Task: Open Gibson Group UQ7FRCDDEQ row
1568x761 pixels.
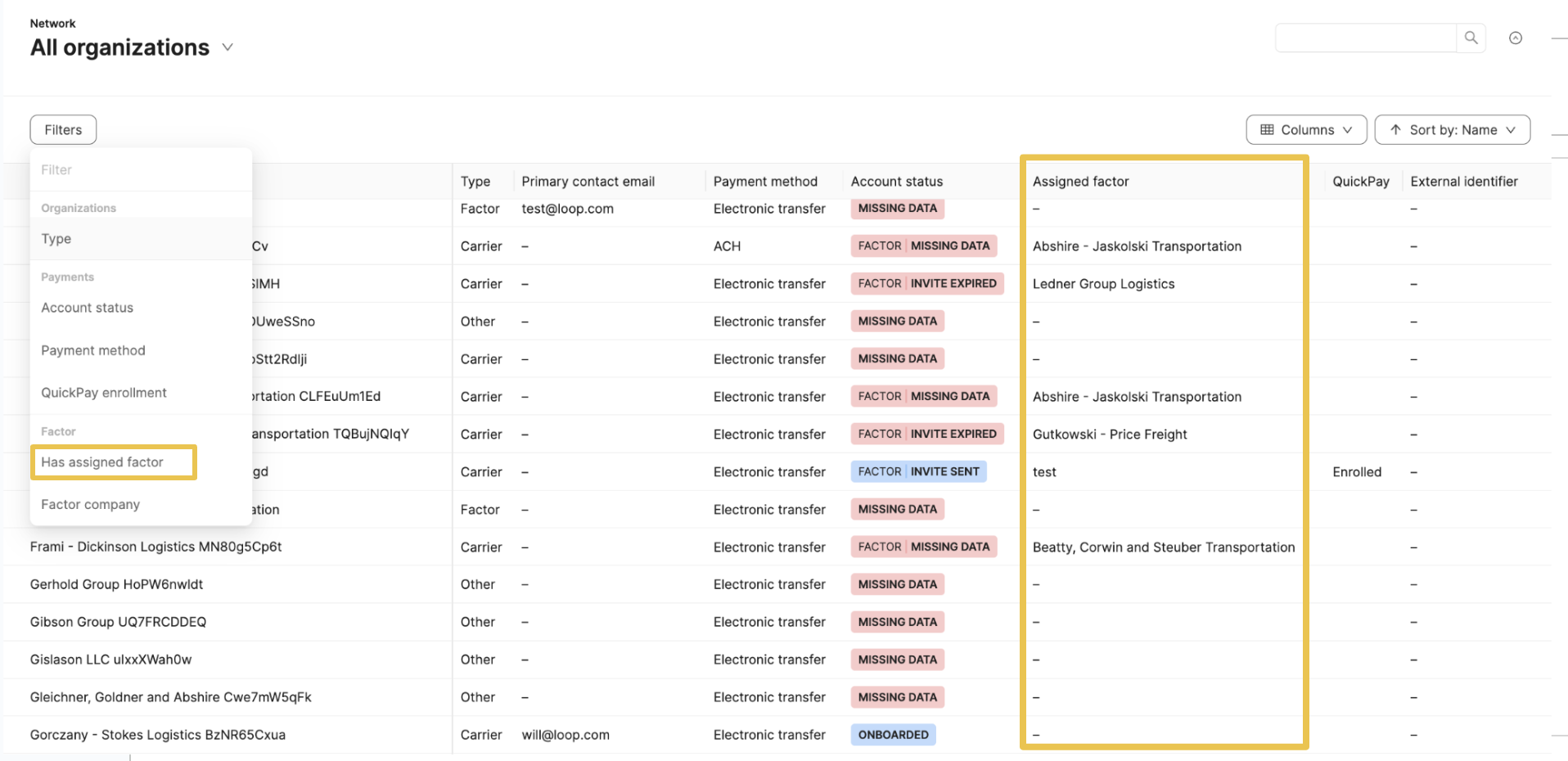Action: pos(118,622)
